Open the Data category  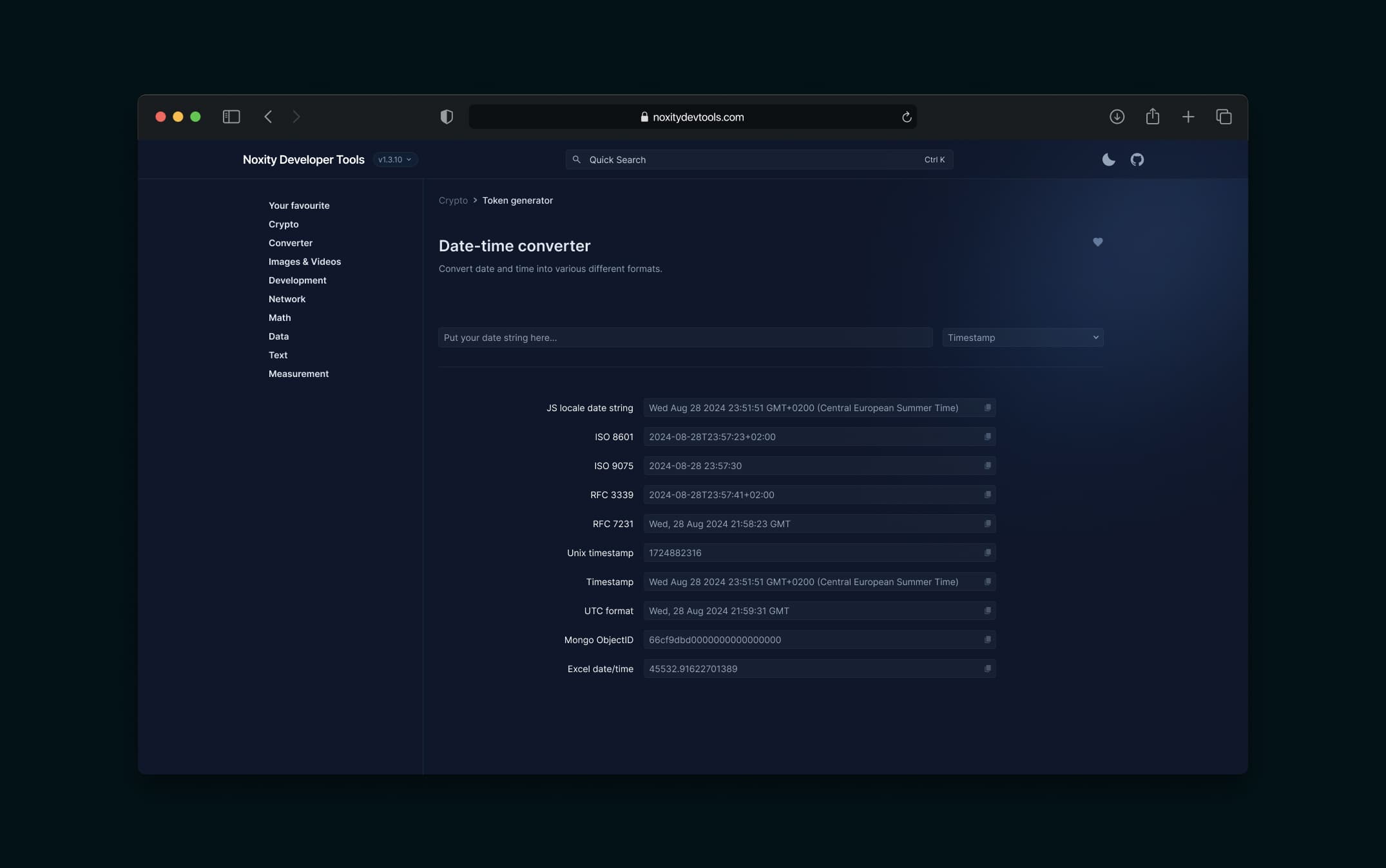pos(278,336)
